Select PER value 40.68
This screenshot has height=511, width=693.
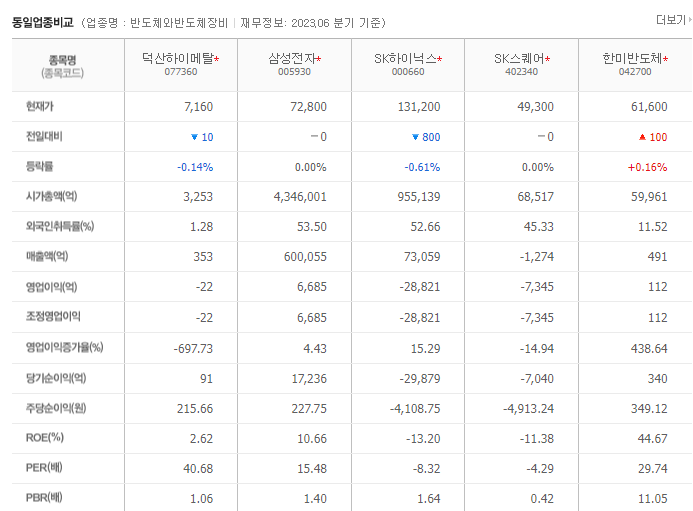(x=198, y=469)
